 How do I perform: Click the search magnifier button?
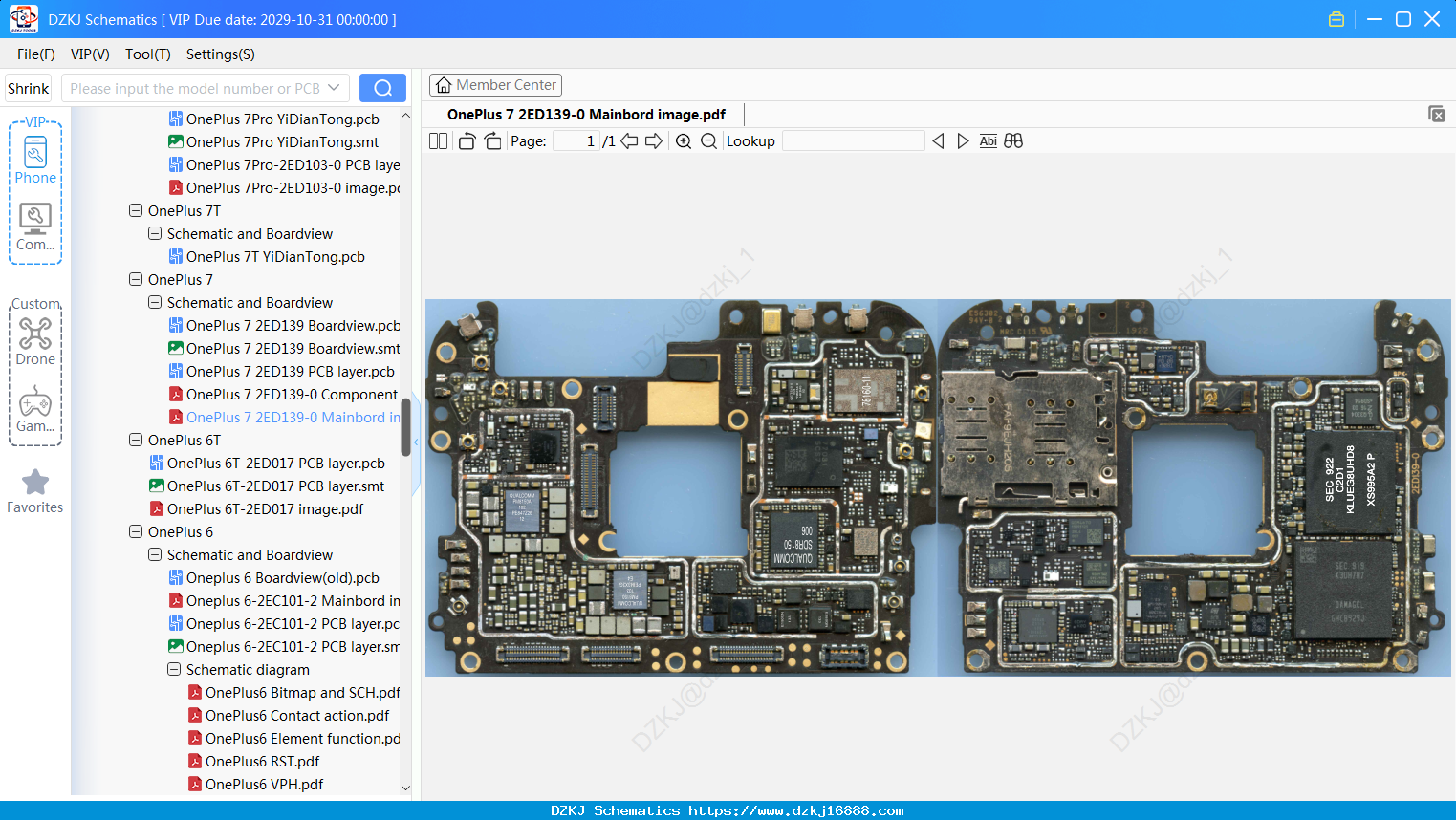(382, 88)
